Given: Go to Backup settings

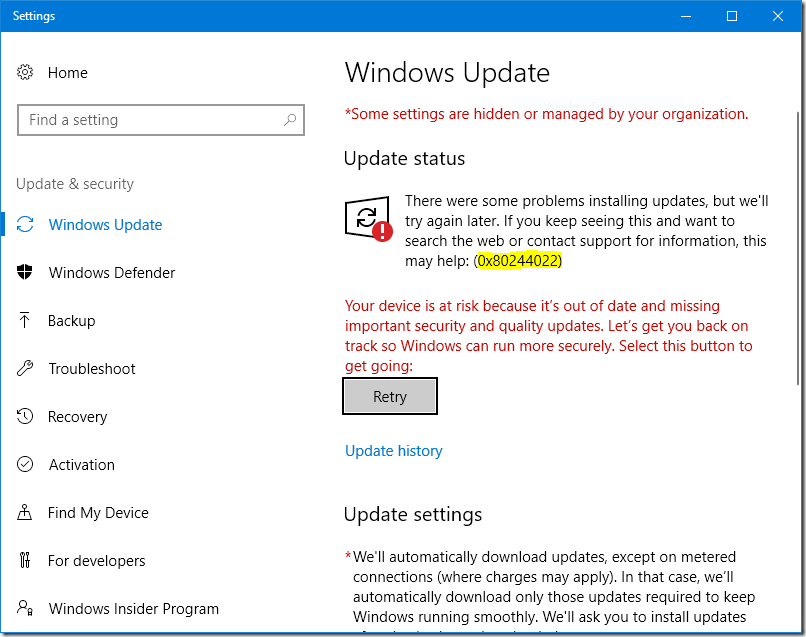Looking at the screenshot, I should tap(71, 321).
